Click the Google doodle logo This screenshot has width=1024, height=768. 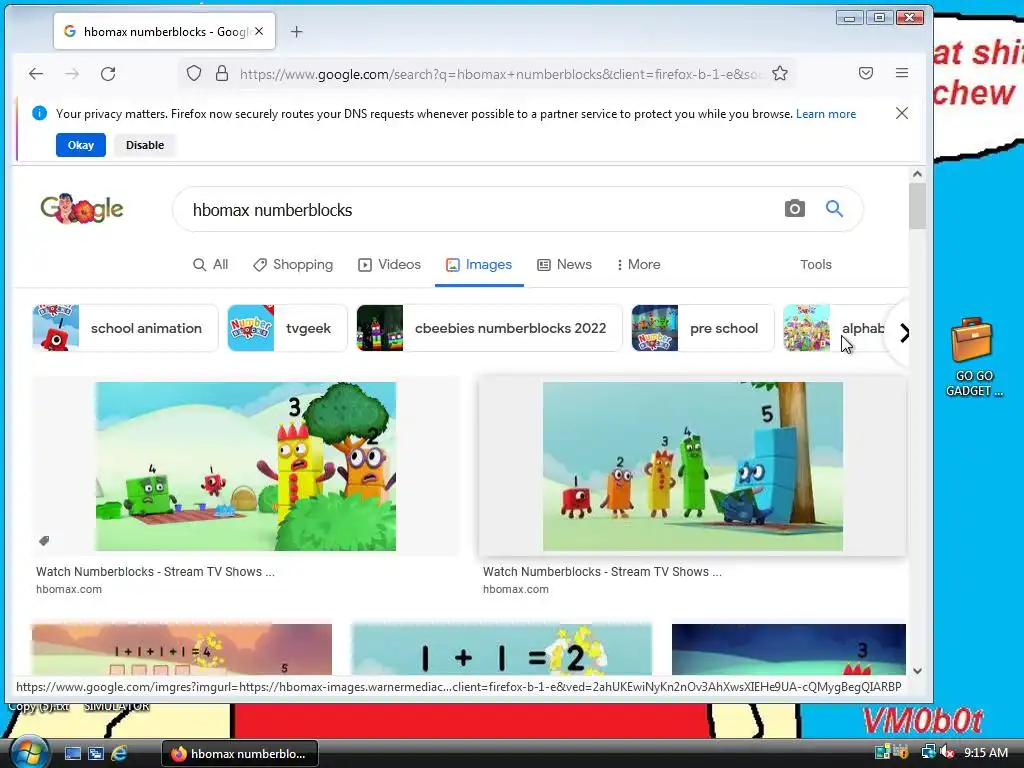tap(82, 208)
